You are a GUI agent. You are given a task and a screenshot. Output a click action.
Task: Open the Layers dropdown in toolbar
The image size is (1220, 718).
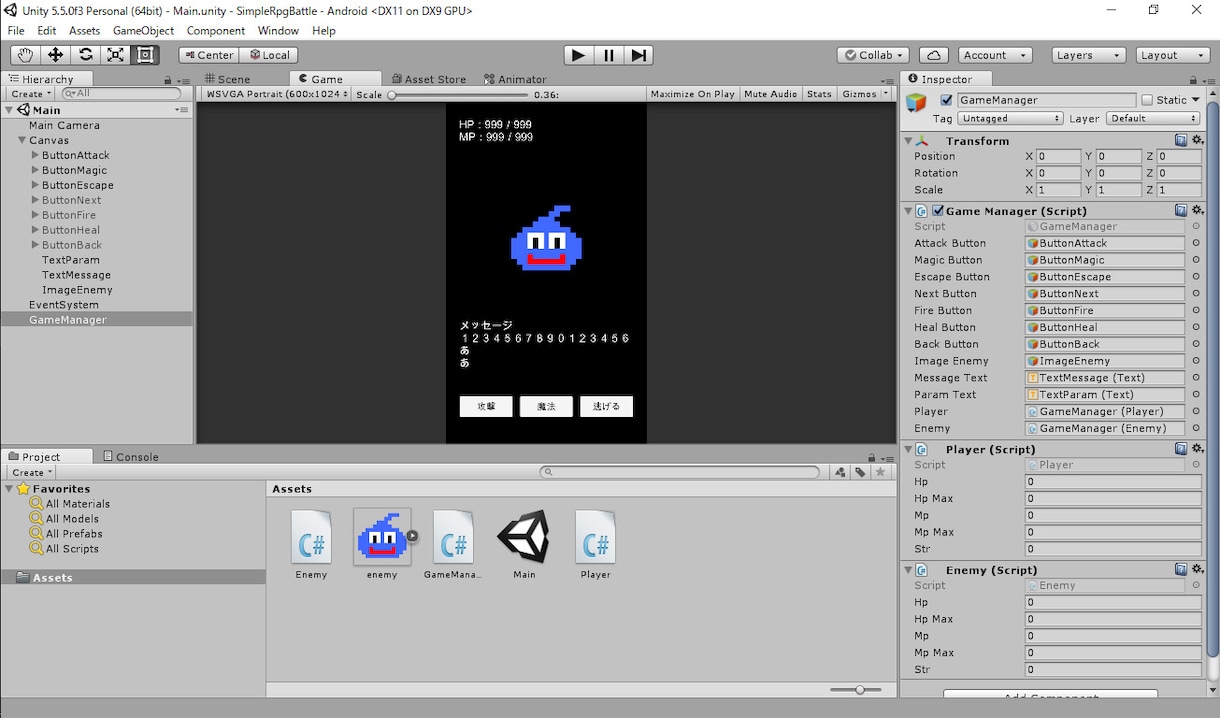(1089, 55)
